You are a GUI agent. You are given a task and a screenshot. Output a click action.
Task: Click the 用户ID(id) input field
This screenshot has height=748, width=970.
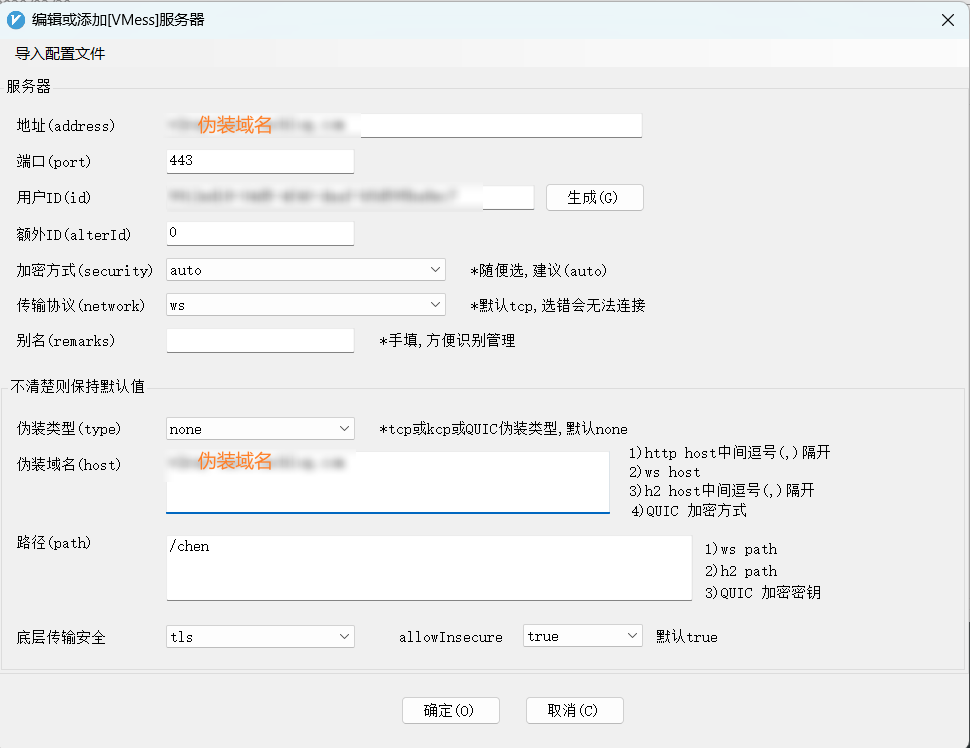point(350,197)
